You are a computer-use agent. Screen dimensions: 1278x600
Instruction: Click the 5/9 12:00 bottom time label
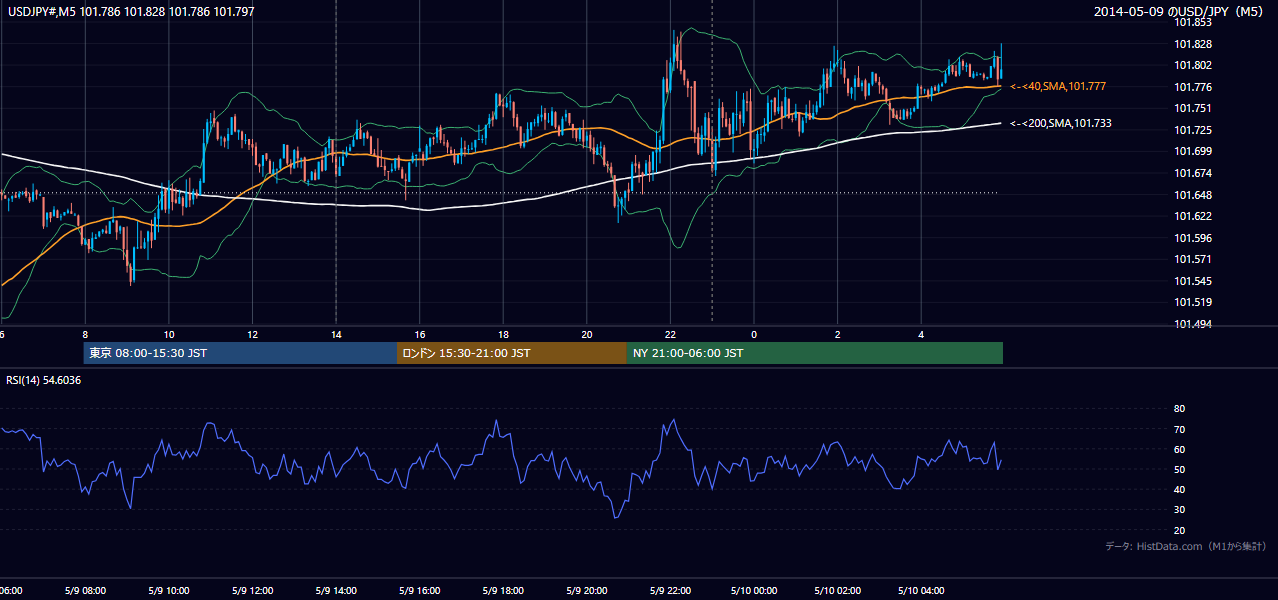[x=252, y=591]
